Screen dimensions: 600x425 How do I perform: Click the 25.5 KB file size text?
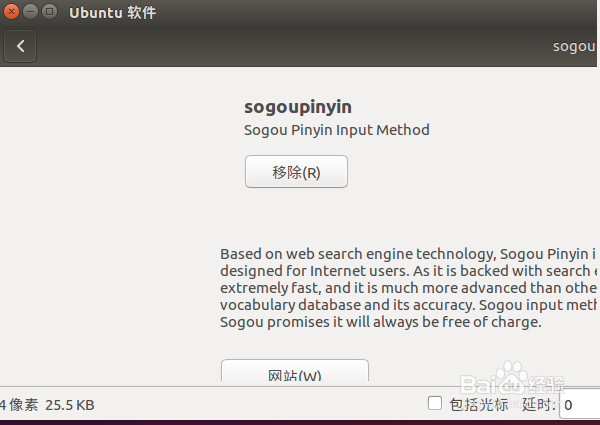coord(70,405)
